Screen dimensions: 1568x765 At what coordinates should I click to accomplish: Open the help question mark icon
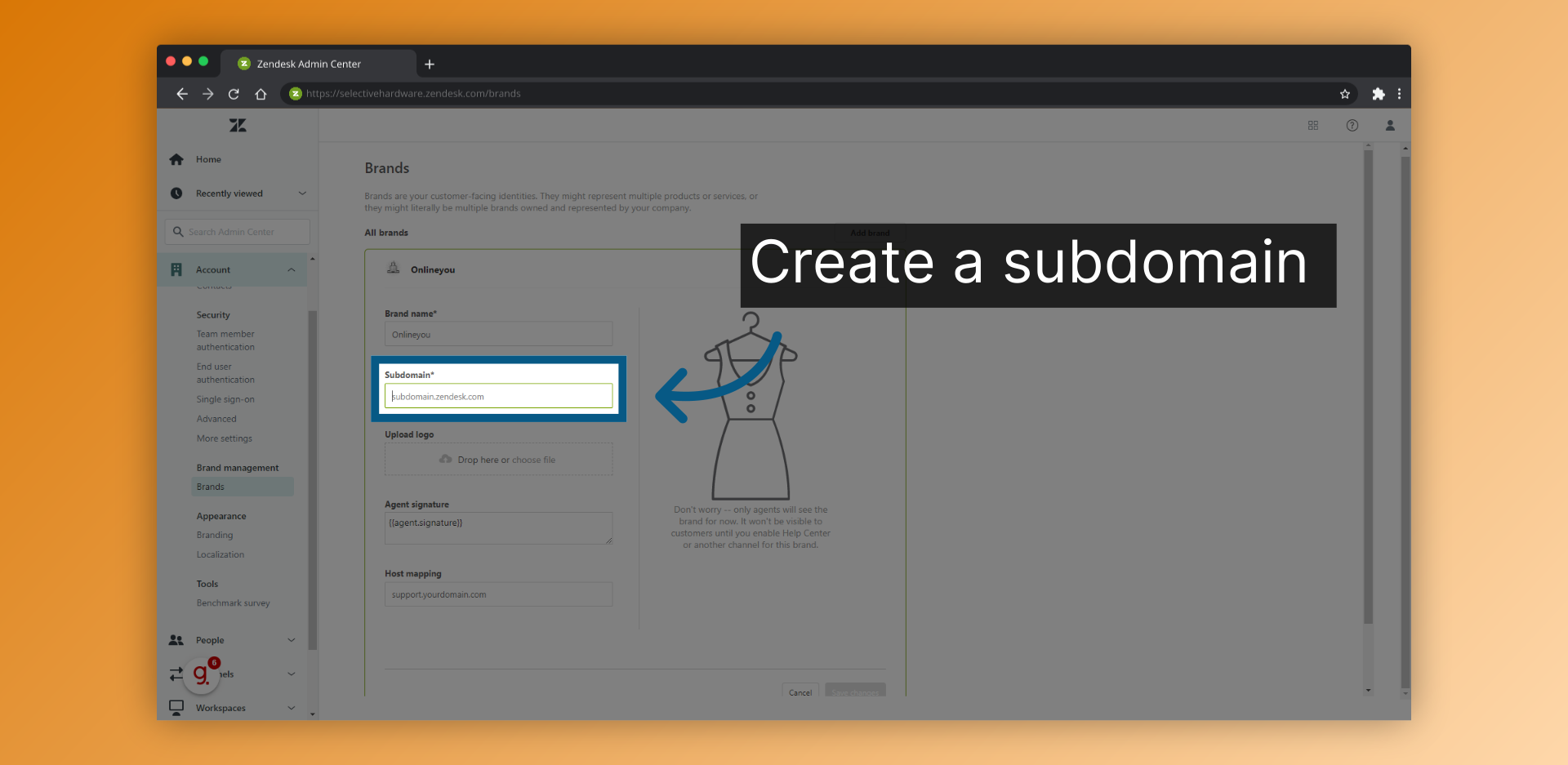(1352, 125)
